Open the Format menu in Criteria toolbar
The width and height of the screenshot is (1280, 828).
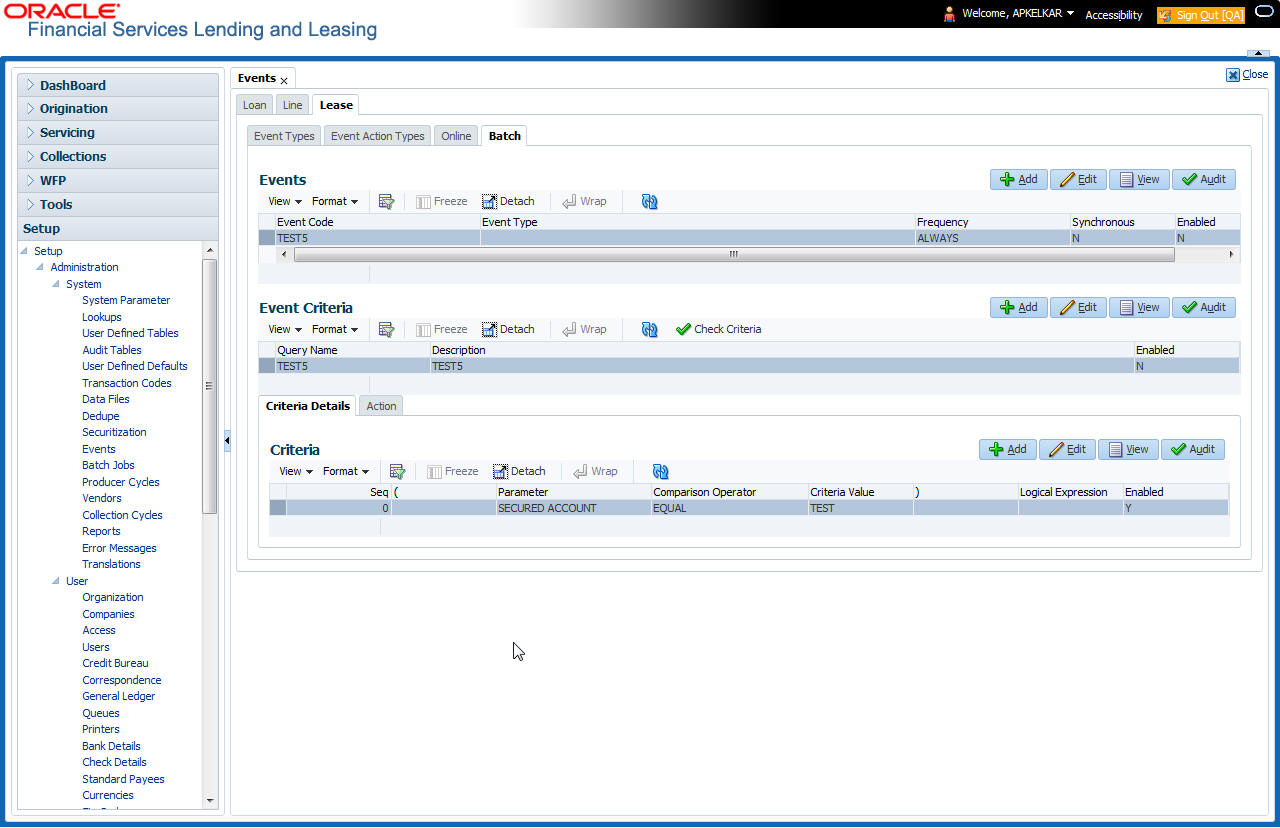(x=346, y=471)
